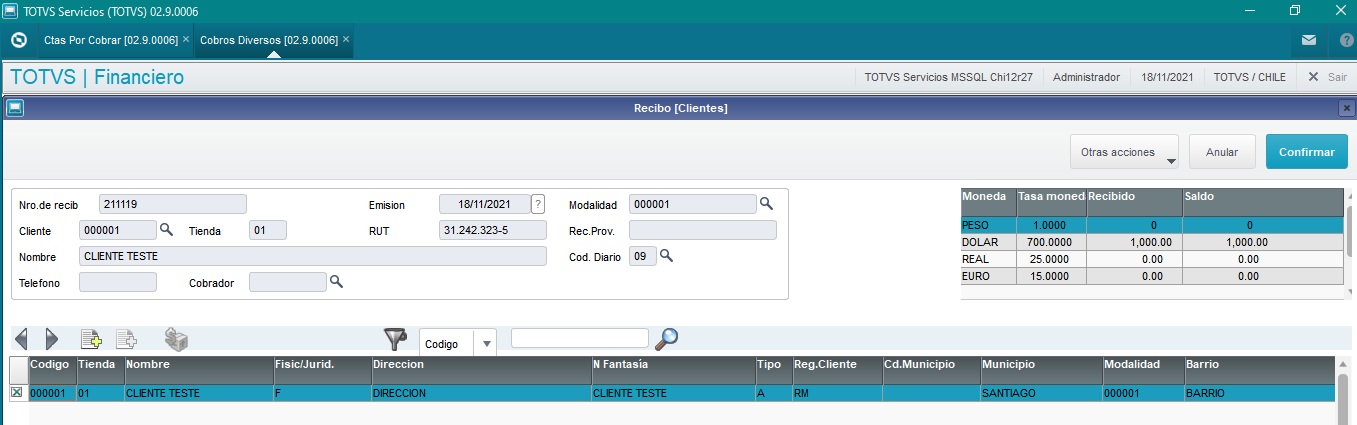
Task: Click the RUT field
Action: pyautogui.click(x=493, y=230)
